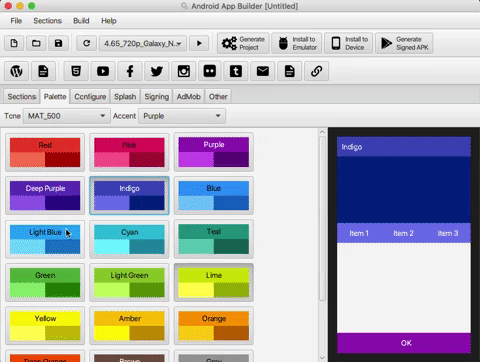Open the Build menu
480x362 pixels.
click(x=81, y=21)
